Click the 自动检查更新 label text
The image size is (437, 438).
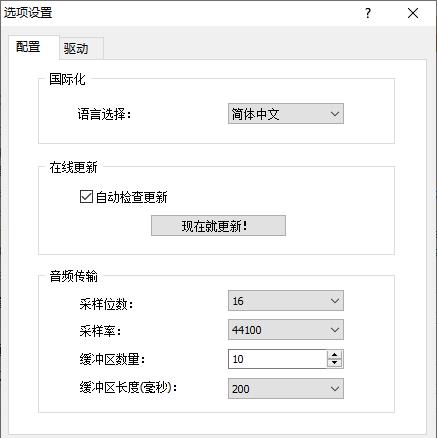coord(131,197)
